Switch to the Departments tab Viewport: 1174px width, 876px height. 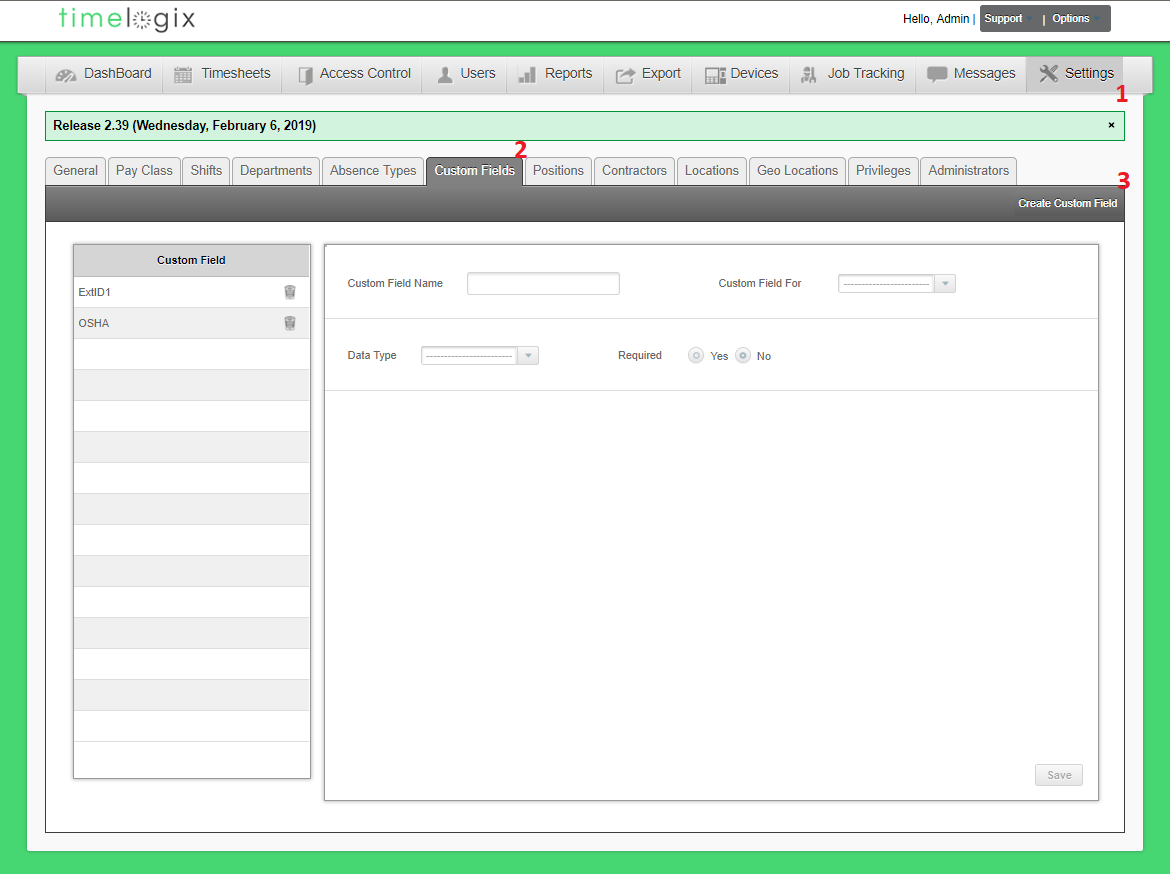[x=276, y=171]
